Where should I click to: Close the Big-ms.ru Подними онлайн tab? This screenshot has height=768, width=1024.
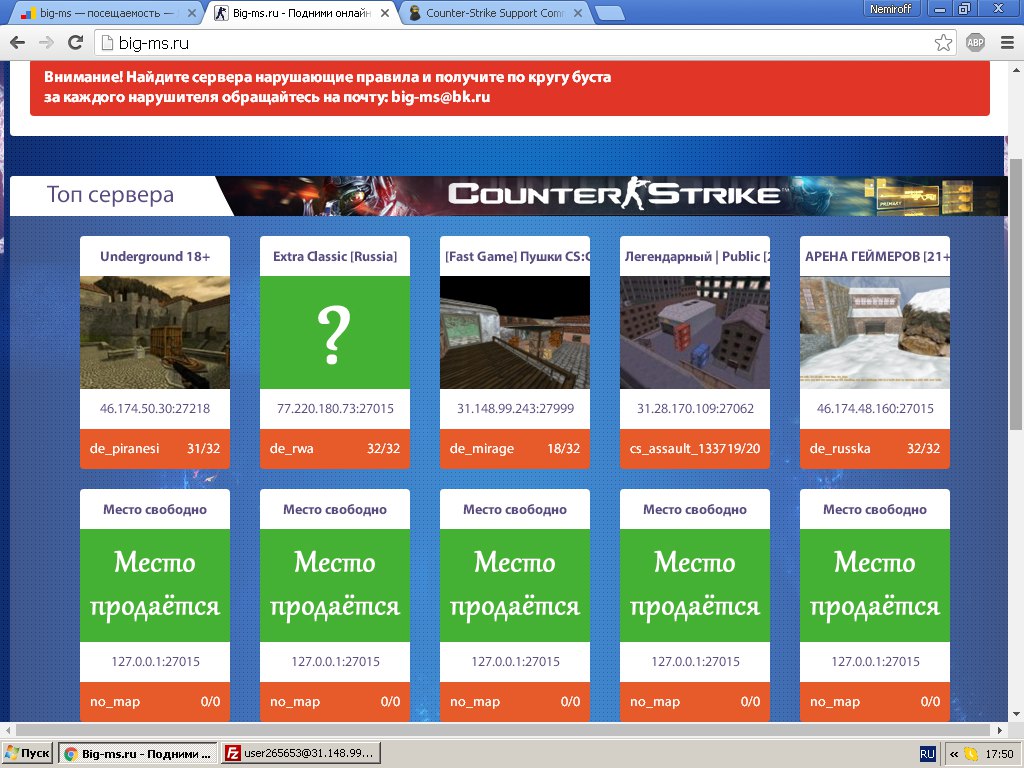[385, 13]
